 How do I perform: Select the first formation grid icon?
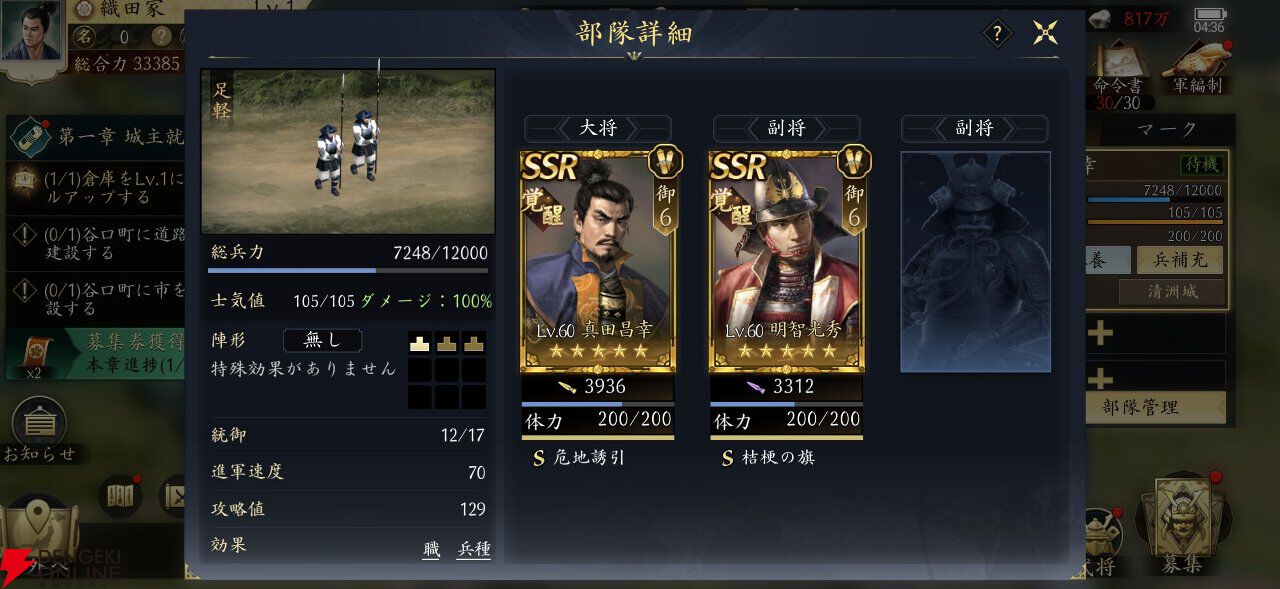tap(421, 342)
